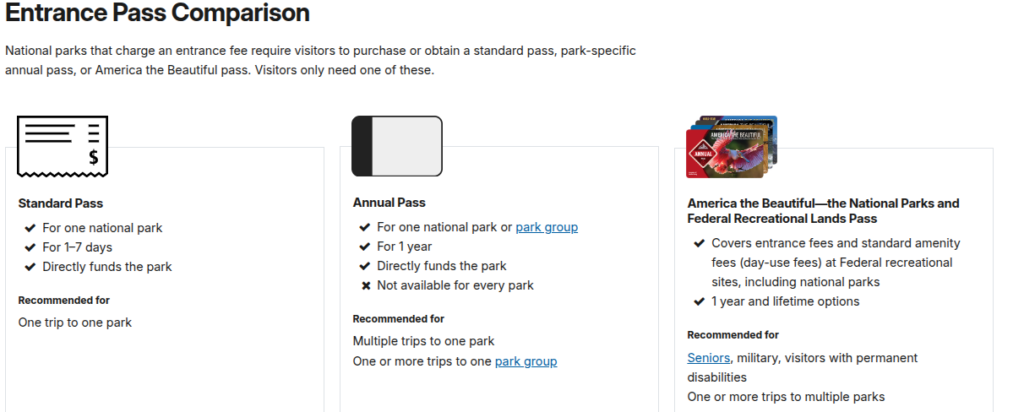Open the "park group" link under Annual Pass recommendations
The image size is (1024, 412).
tap(525, 361)
